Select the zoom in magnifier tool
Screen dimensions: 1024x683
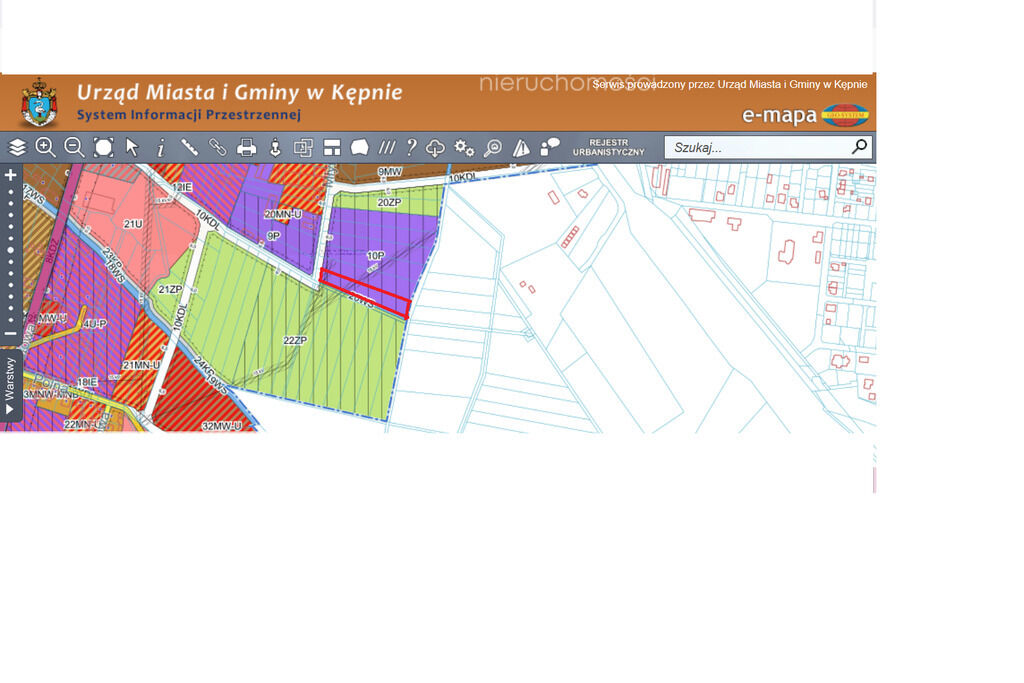(45, 148)
